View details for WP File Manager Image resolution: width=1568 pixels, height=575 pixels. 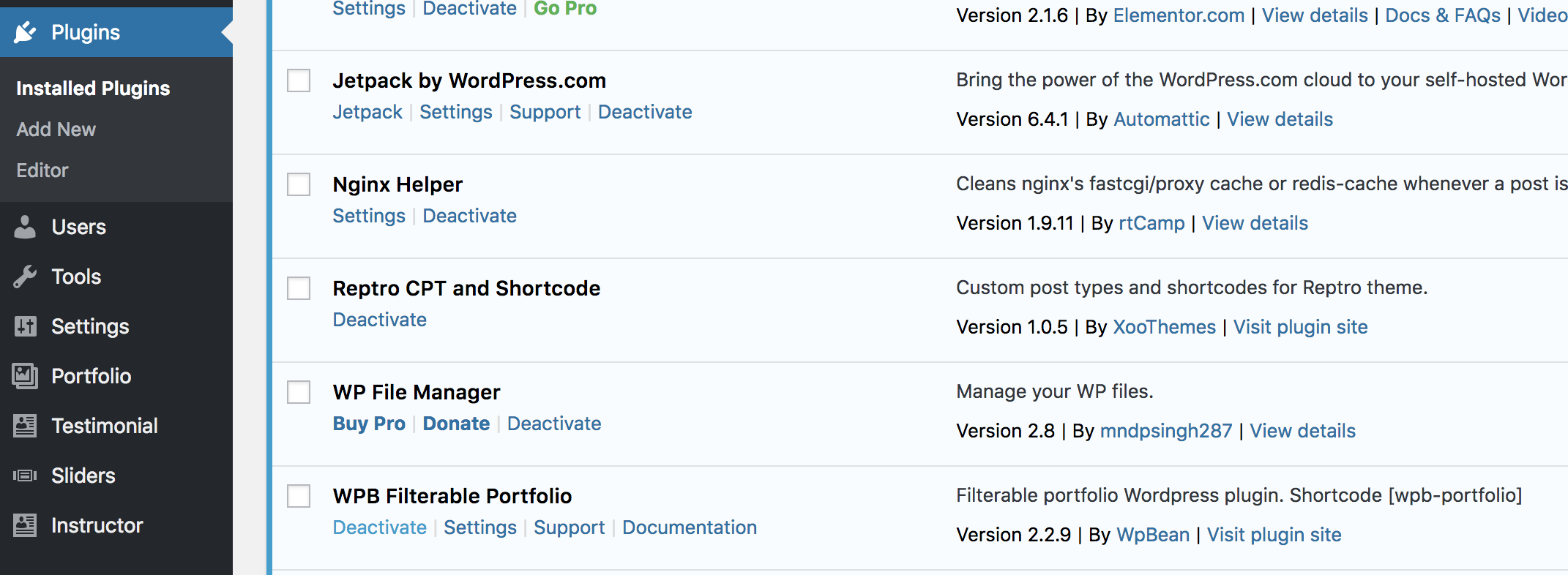click(x=1303, y=431)
